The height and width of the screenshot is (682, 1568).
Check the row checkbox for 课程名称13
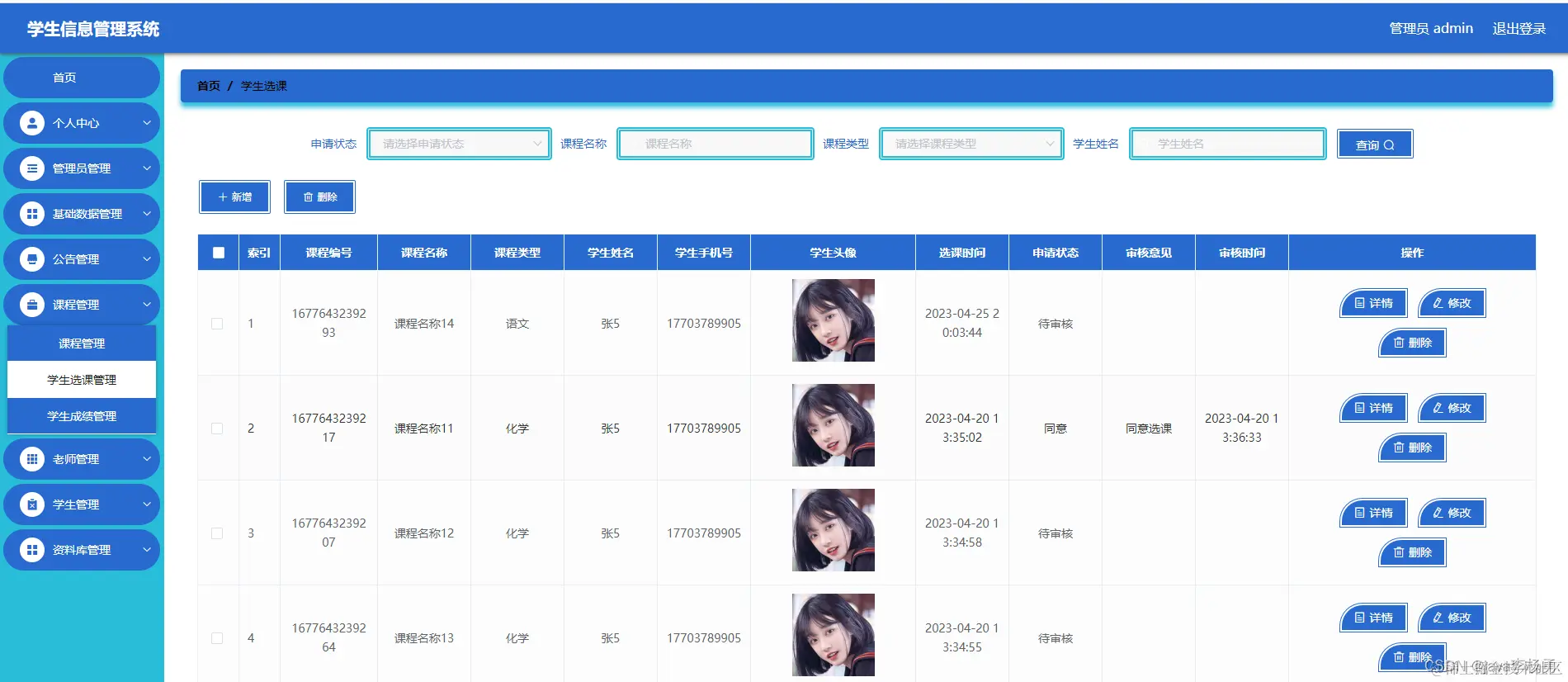click(217, 638)
